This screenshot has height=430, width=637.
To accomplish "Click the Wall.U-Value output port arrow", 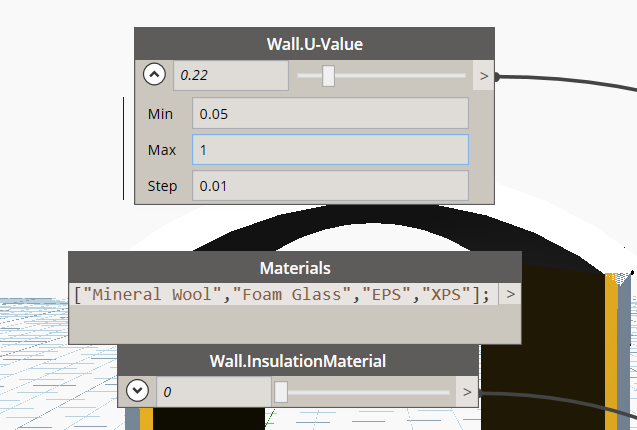I will (483, 76).
